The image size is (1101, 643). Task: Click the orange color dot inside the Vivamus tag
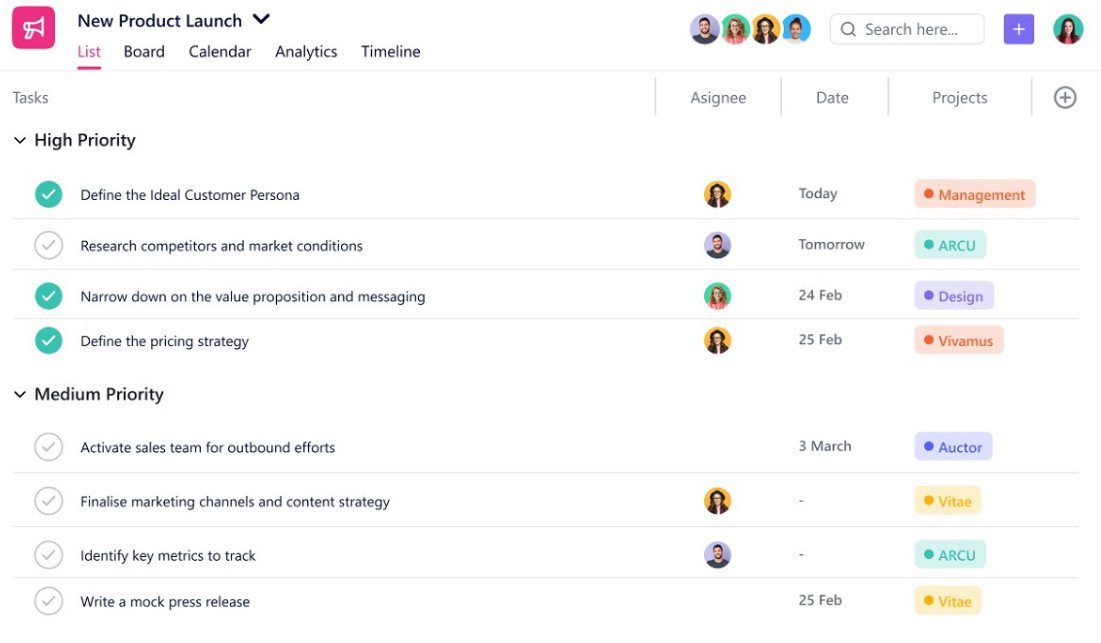tap(929, 340)
